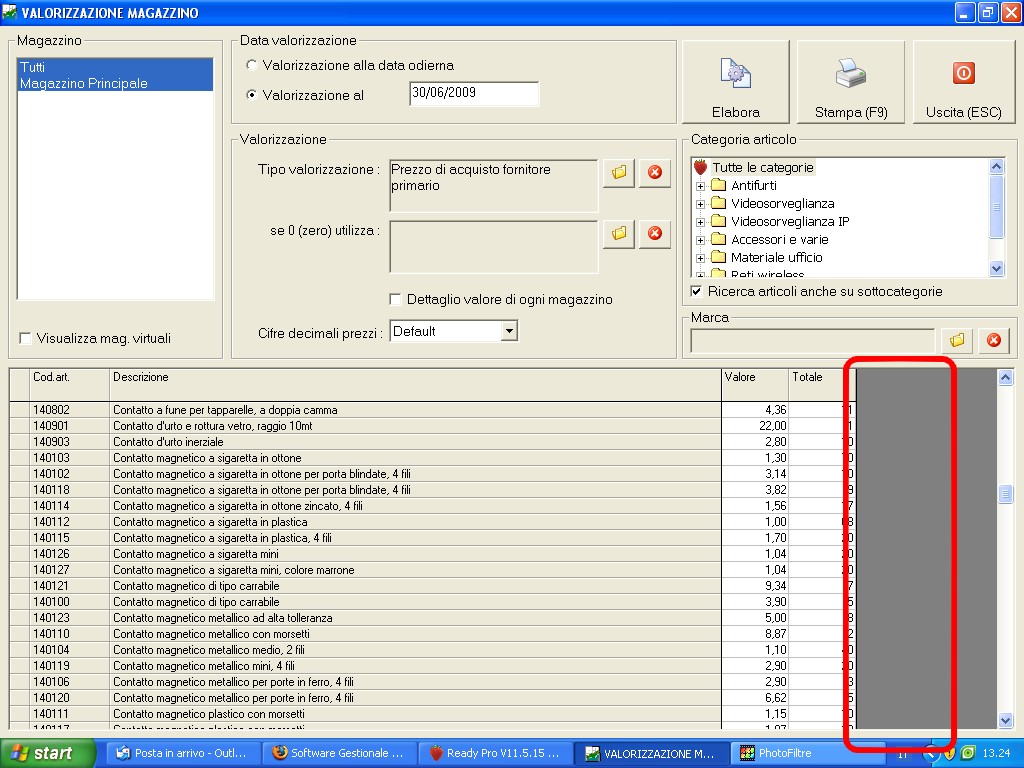The width and height of the screenshot is (1024, 768).
Task: Click the 'Totale' column header
Action: click(822, 385)
